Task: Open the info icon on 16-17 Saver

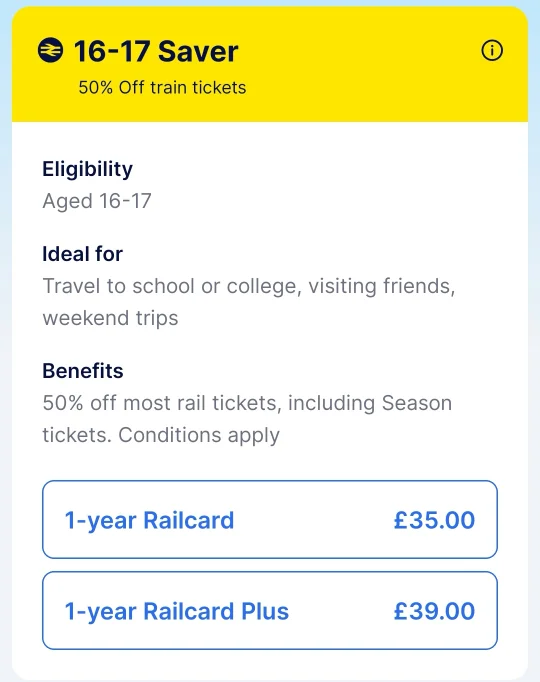Action: click(492, 50)
